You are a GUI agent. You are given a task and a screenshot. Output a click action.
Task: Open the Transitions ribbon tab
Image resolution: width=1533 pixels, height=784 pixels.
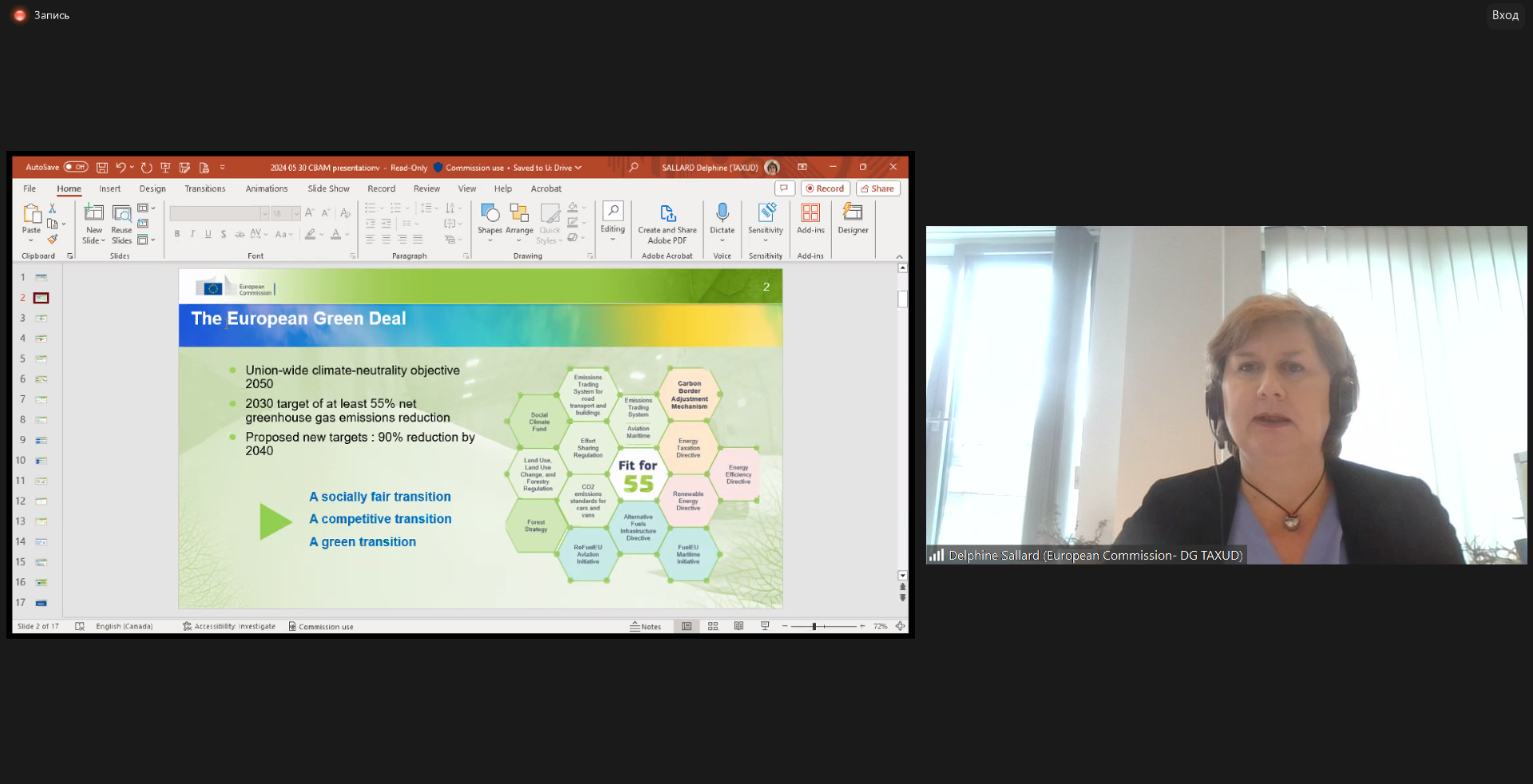tap(205, 189)
